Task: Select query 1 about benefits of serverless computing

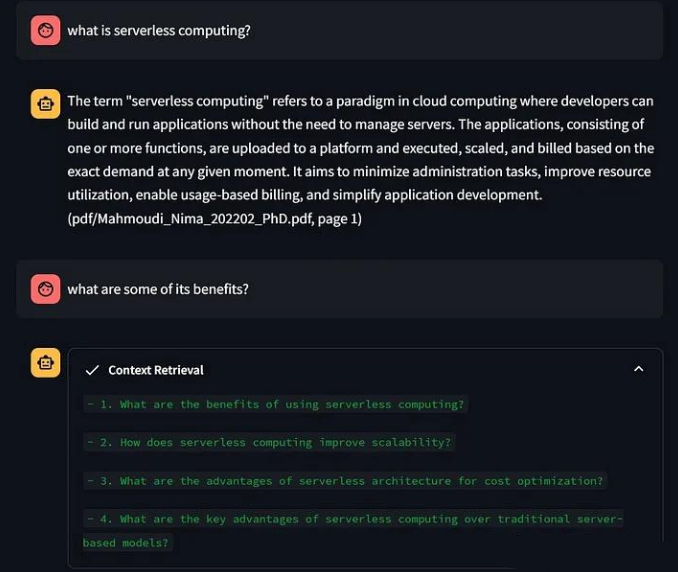Action: point(275,405)
